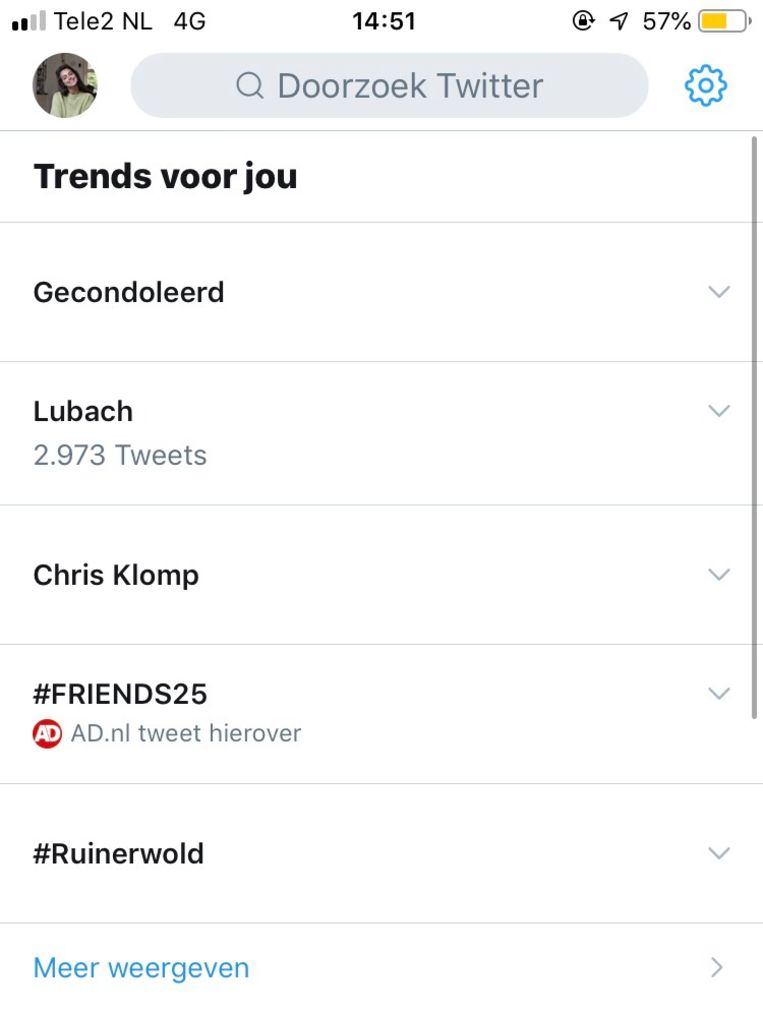763x1012 pixels.
Task: Expand the Chris Klomp trend chevron
Action: (x=719, y=575)
